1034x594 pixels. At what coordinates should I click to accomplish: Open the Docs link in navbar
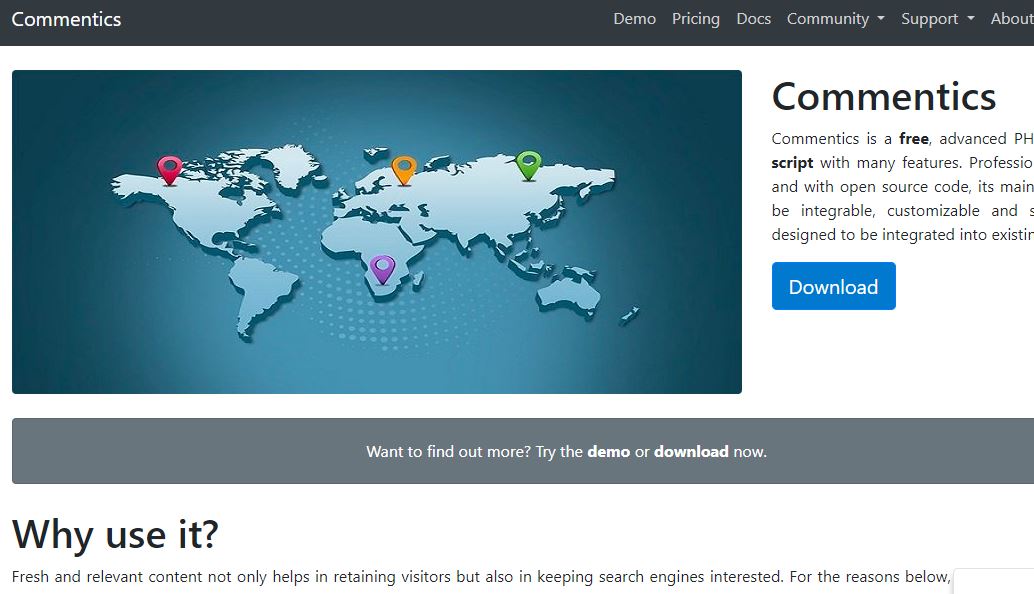[754, 19]
